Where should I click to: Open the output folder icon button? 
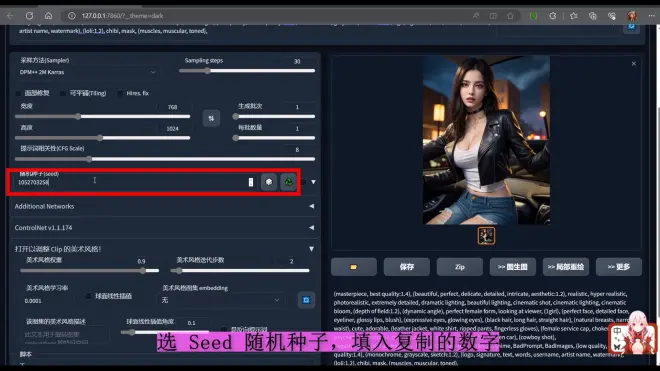tap(354, 267)
